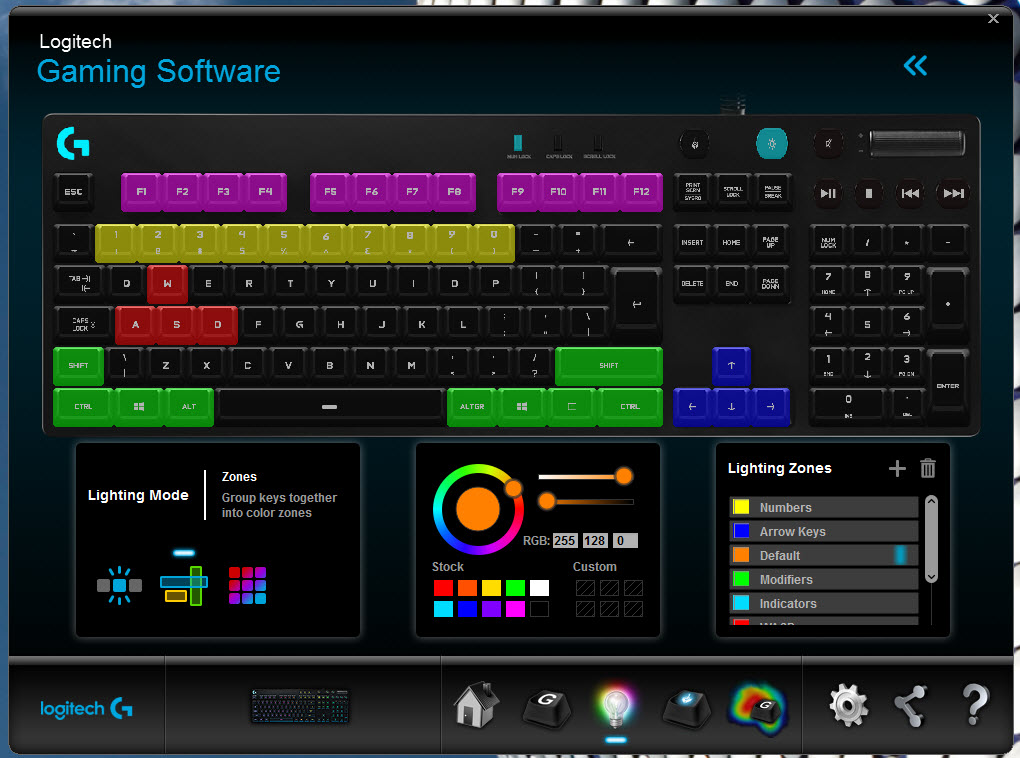Click the red W key
Screen dimensions: 1020x758
click(167, 284)
